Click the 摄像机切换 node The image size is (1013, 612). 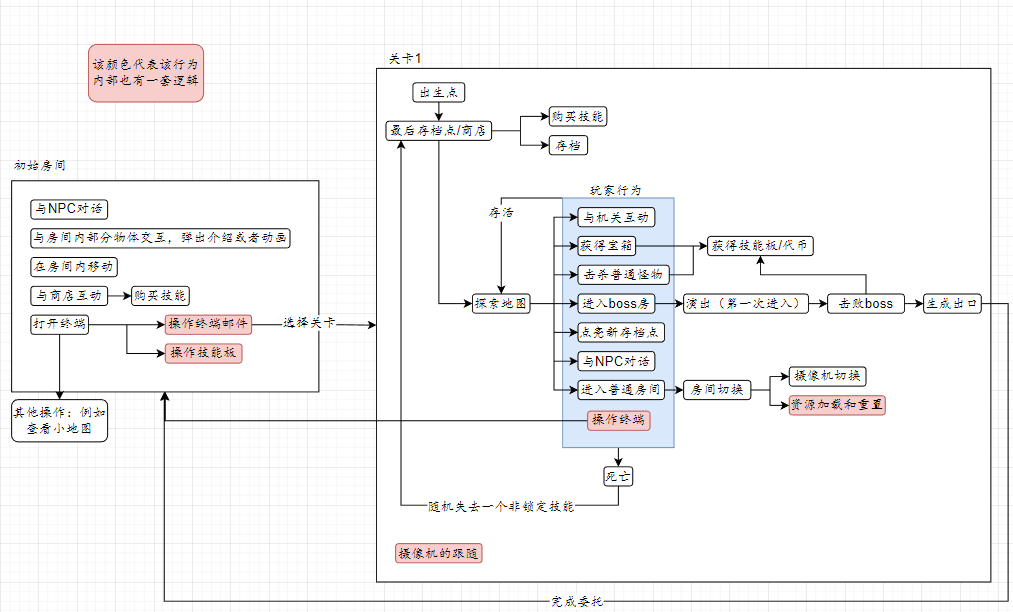pos(828,376)
